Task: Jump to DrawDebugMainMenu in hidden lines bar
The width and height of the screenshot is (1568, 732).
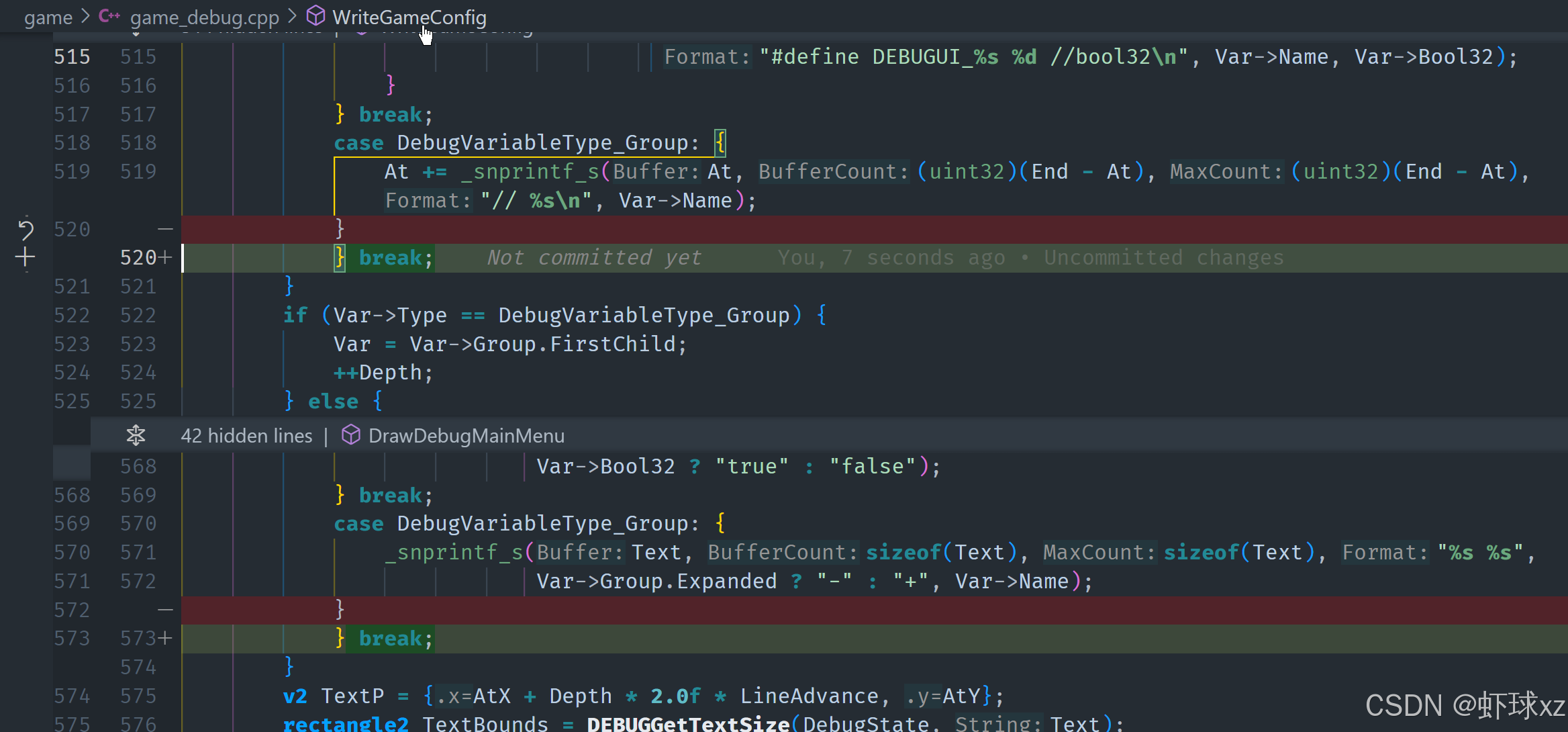Action: pyautogui.click(x=466, y=436)
